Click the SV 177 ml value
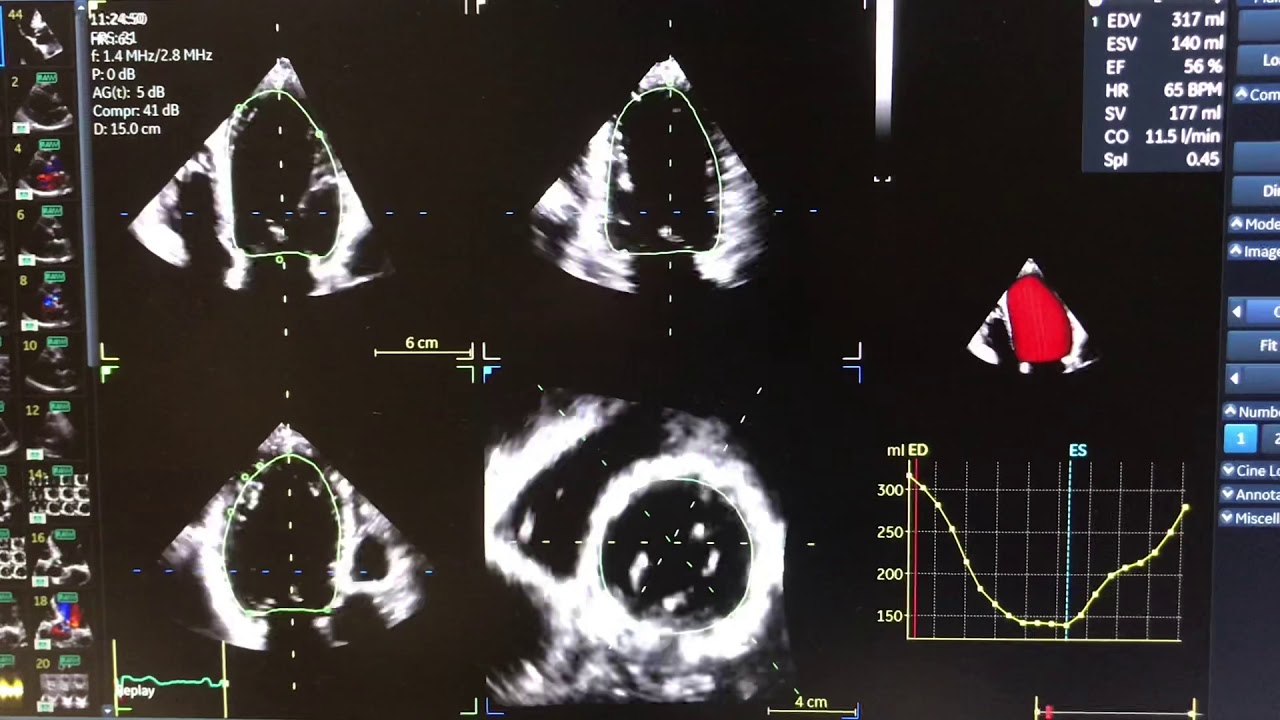Image resolution: width=1280 pixels, height=720 pixels. [1195, 113]
